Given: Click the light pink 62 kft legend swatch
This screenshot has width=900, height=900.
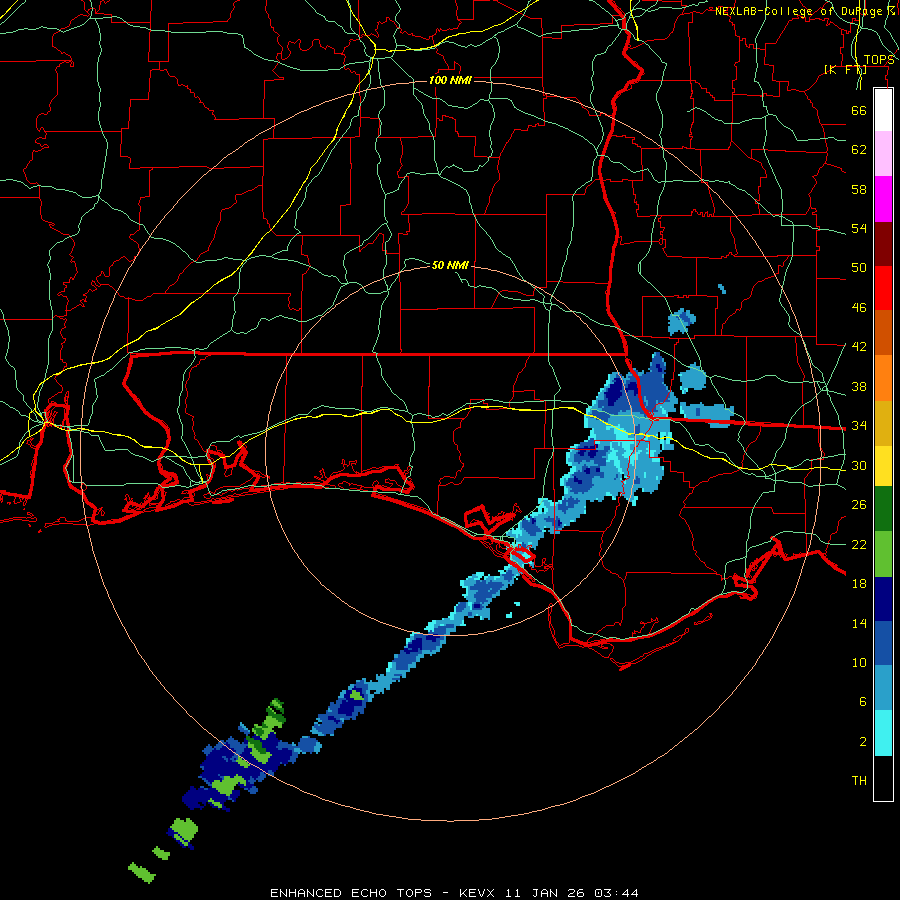Looking at the screenshot, I should pyautogui.click(x=883, y=153).
